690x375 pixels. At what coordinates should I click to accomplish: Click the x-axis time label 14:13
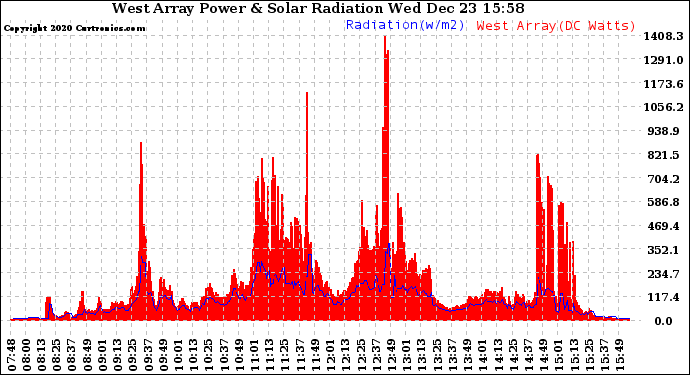pyautogui.click(x=498, y=355)
